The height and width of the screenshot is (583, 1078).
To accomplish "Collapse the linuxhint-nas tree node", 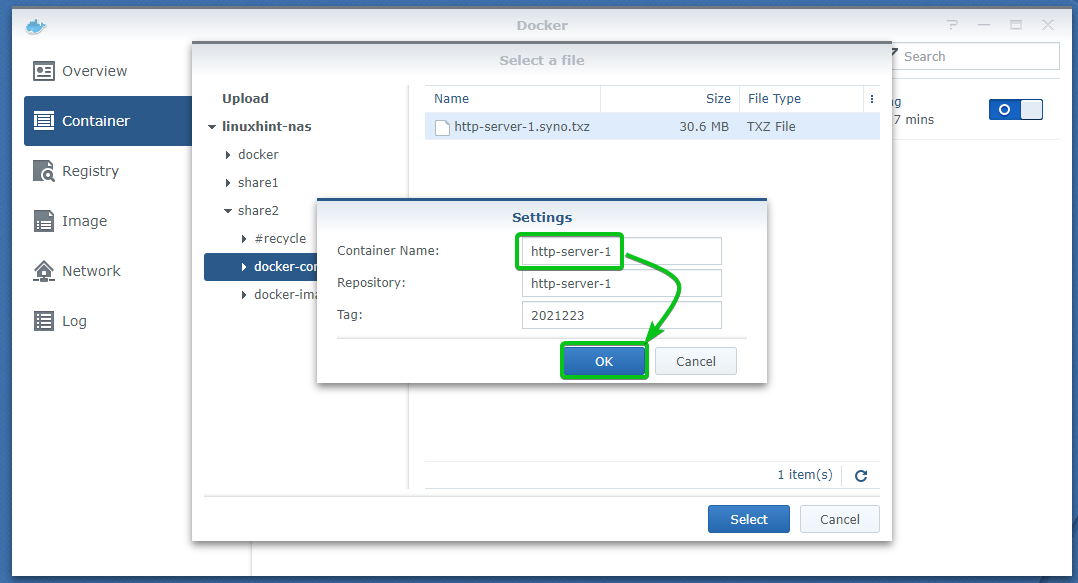I will (x=212, y=127).
